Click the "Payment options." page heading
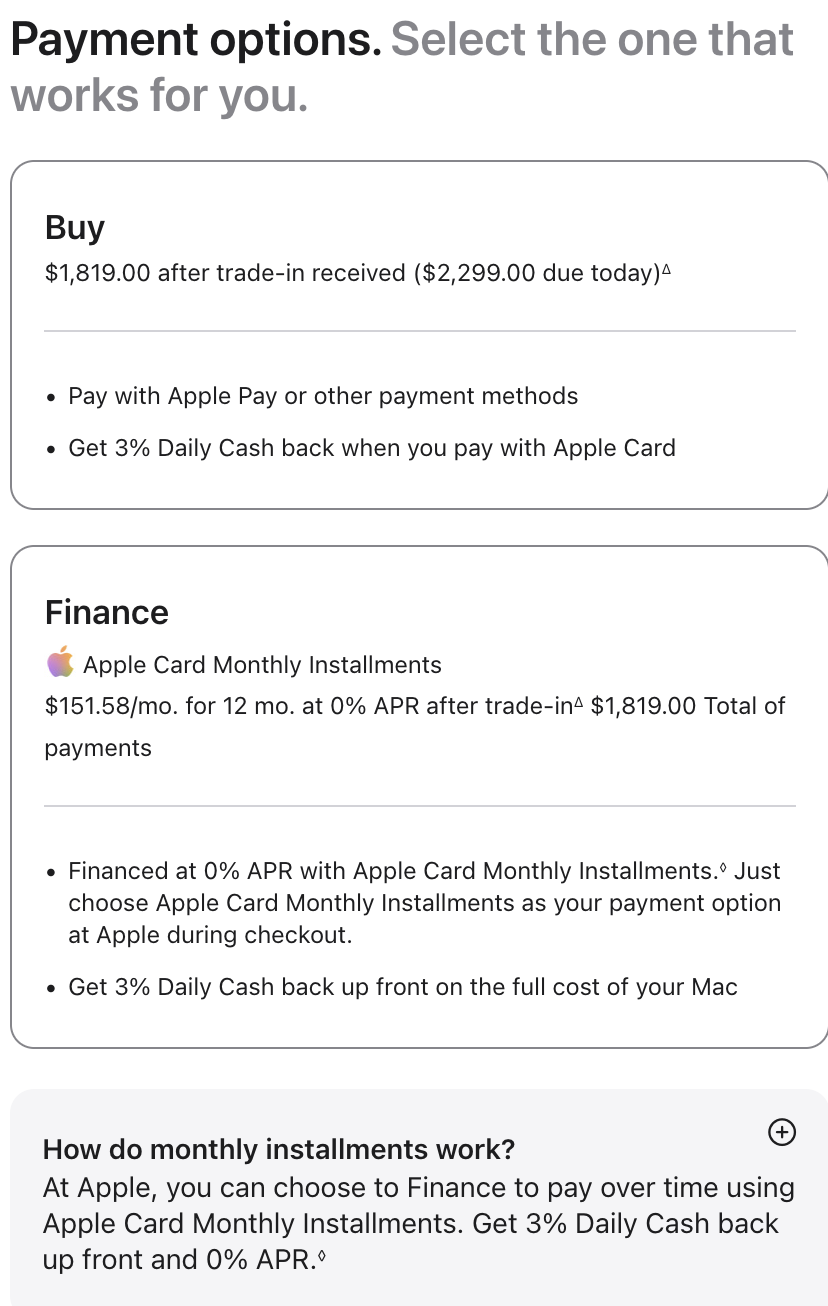This screenshot has height=1306, width=828. (x=196, y=40)
